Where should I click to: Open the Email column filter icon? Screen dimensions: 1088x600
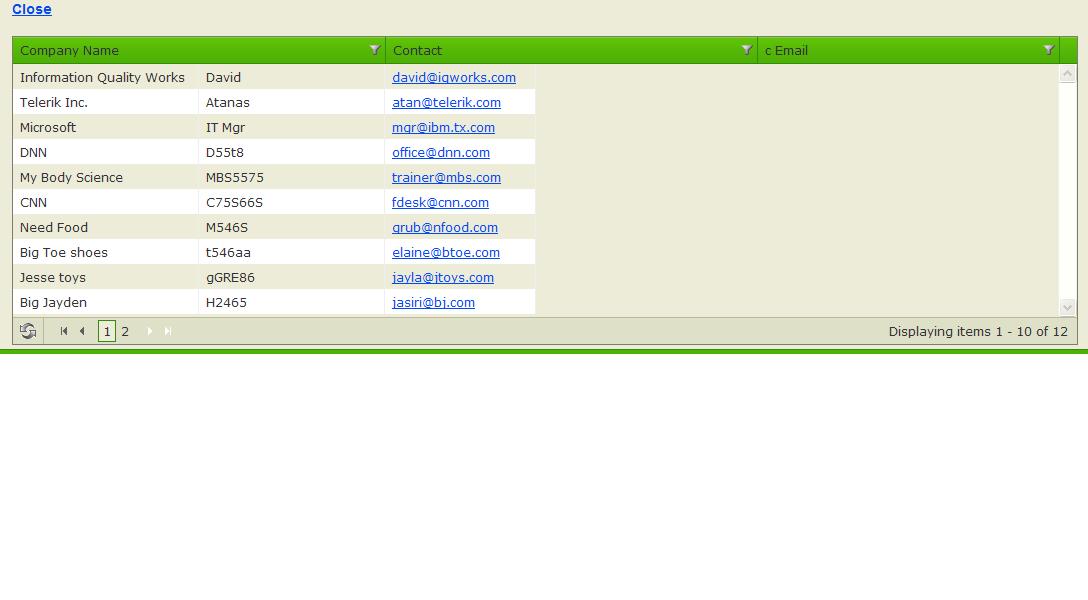click(x=1048, y=50)
